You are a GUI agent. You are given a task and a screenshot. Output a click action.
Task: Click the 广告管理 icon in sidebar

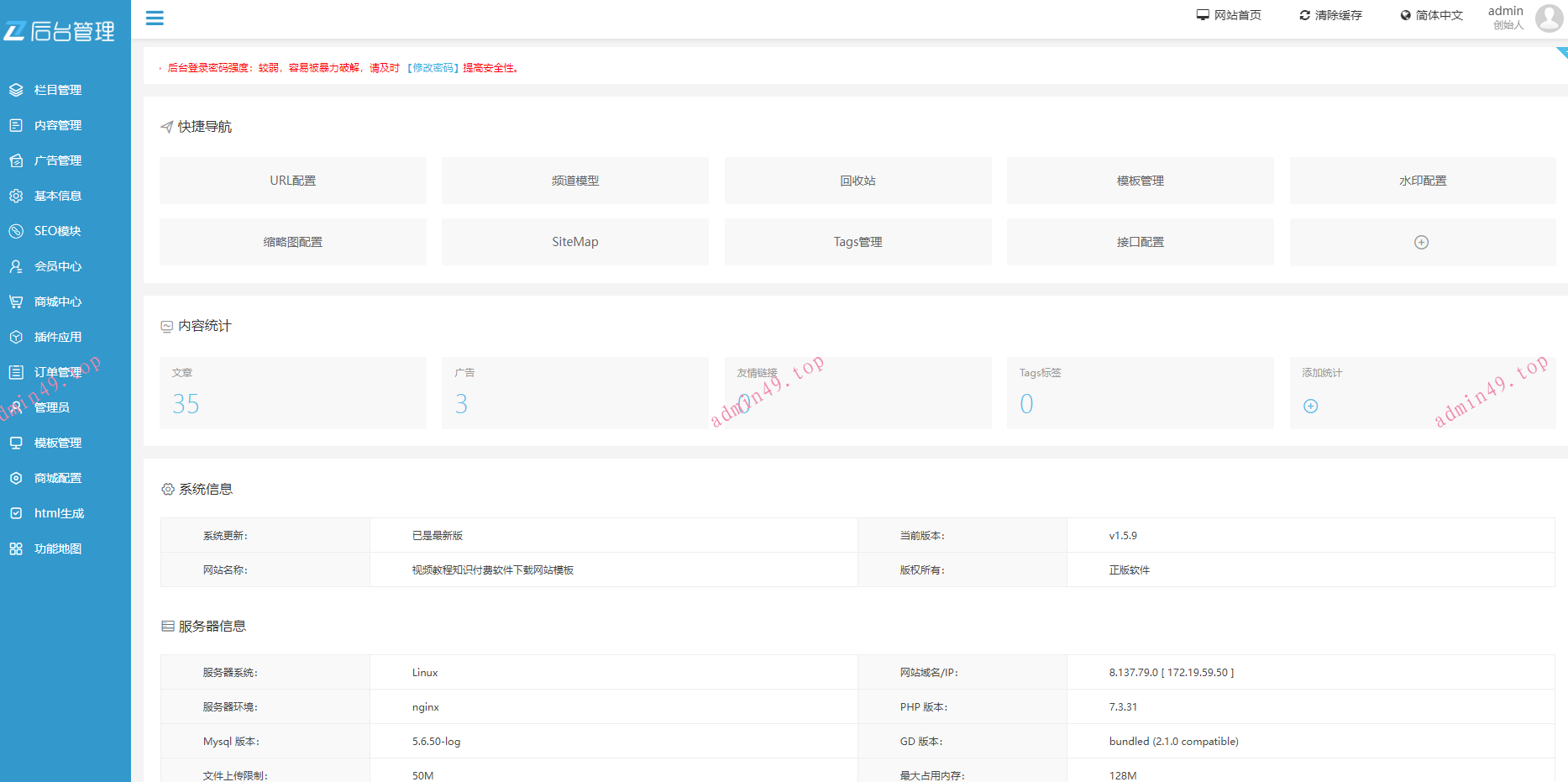(16, 160)
